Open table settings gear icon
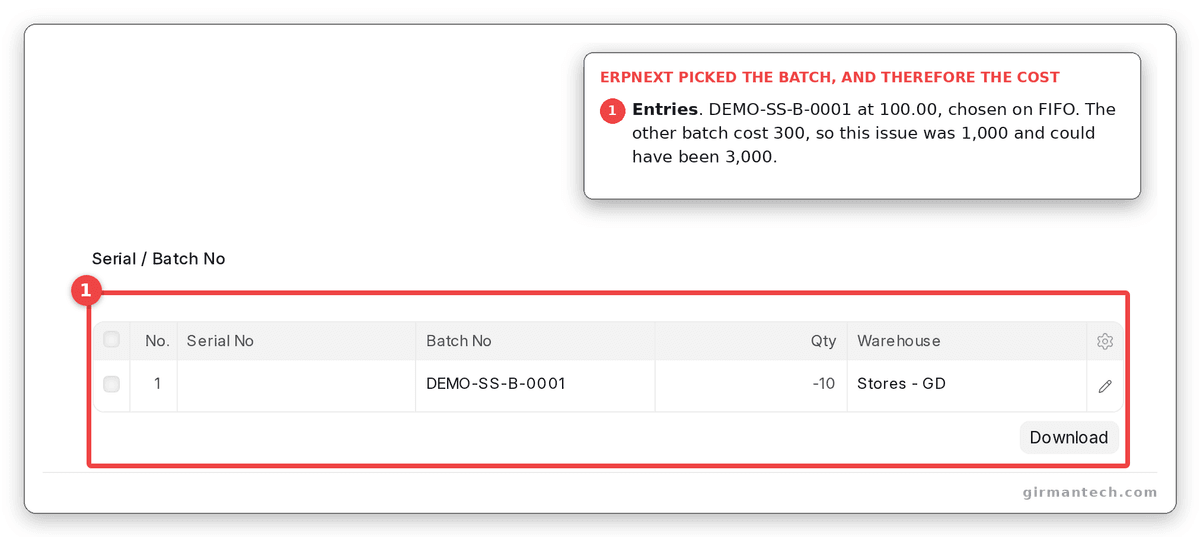This screenshot has height=537, width=1200. (x=1105, y=341)
